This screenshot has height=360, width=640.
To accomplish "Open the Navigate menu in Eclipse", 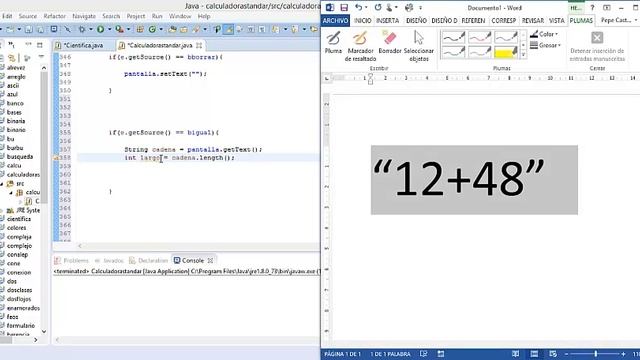I will coord(84,16).
